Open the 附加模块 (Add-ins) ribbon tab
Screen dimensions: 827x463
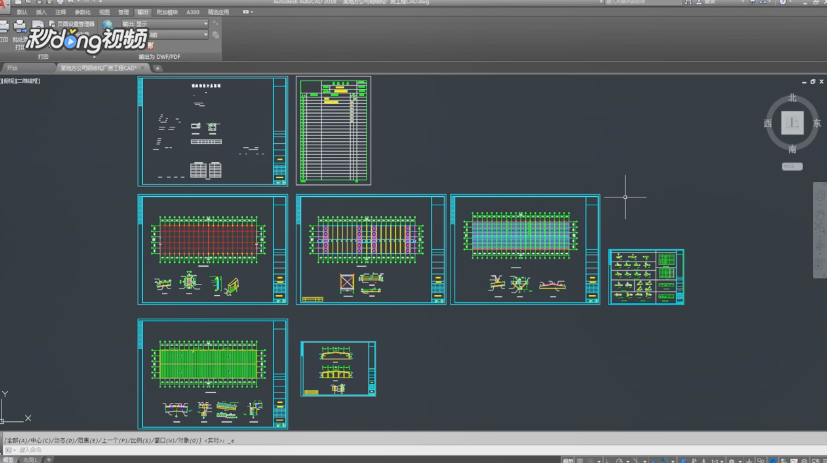click(x=167, y=12)
